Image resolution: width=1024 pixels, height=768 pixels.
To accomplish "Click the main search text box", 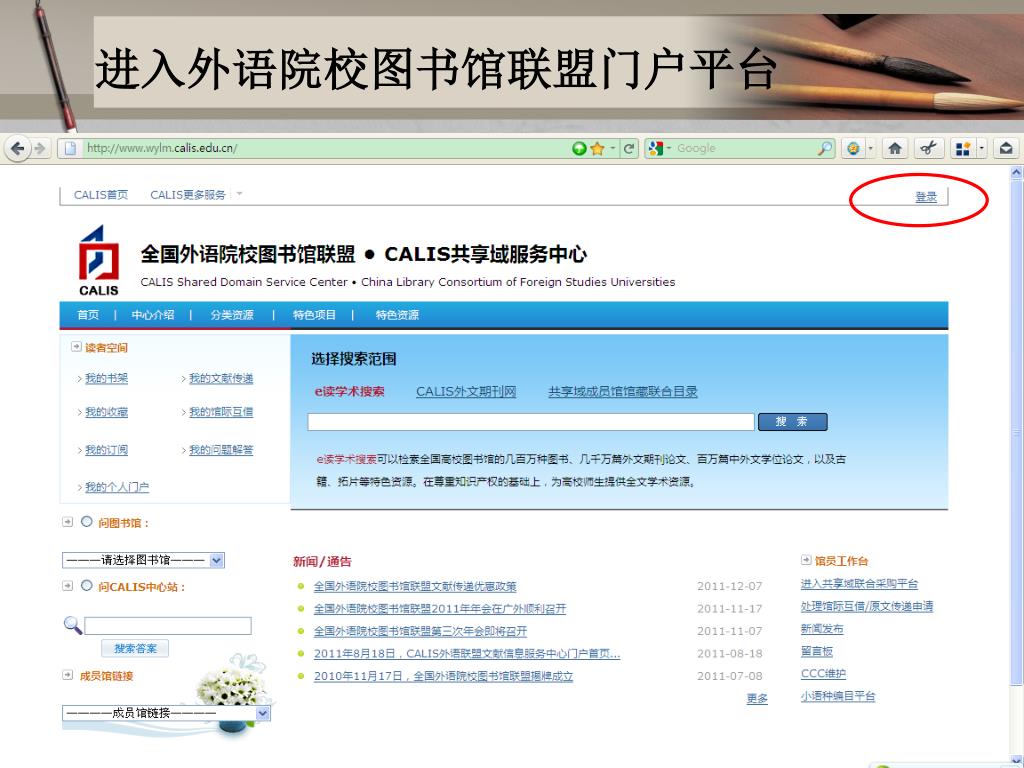I will click(x=531, y=422).
